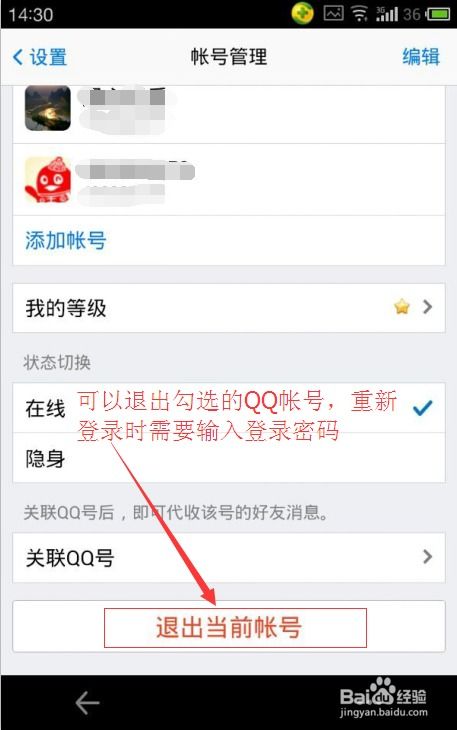Select the red QQ penguin avatar account
457x730 pixels.
pos(47,180)
